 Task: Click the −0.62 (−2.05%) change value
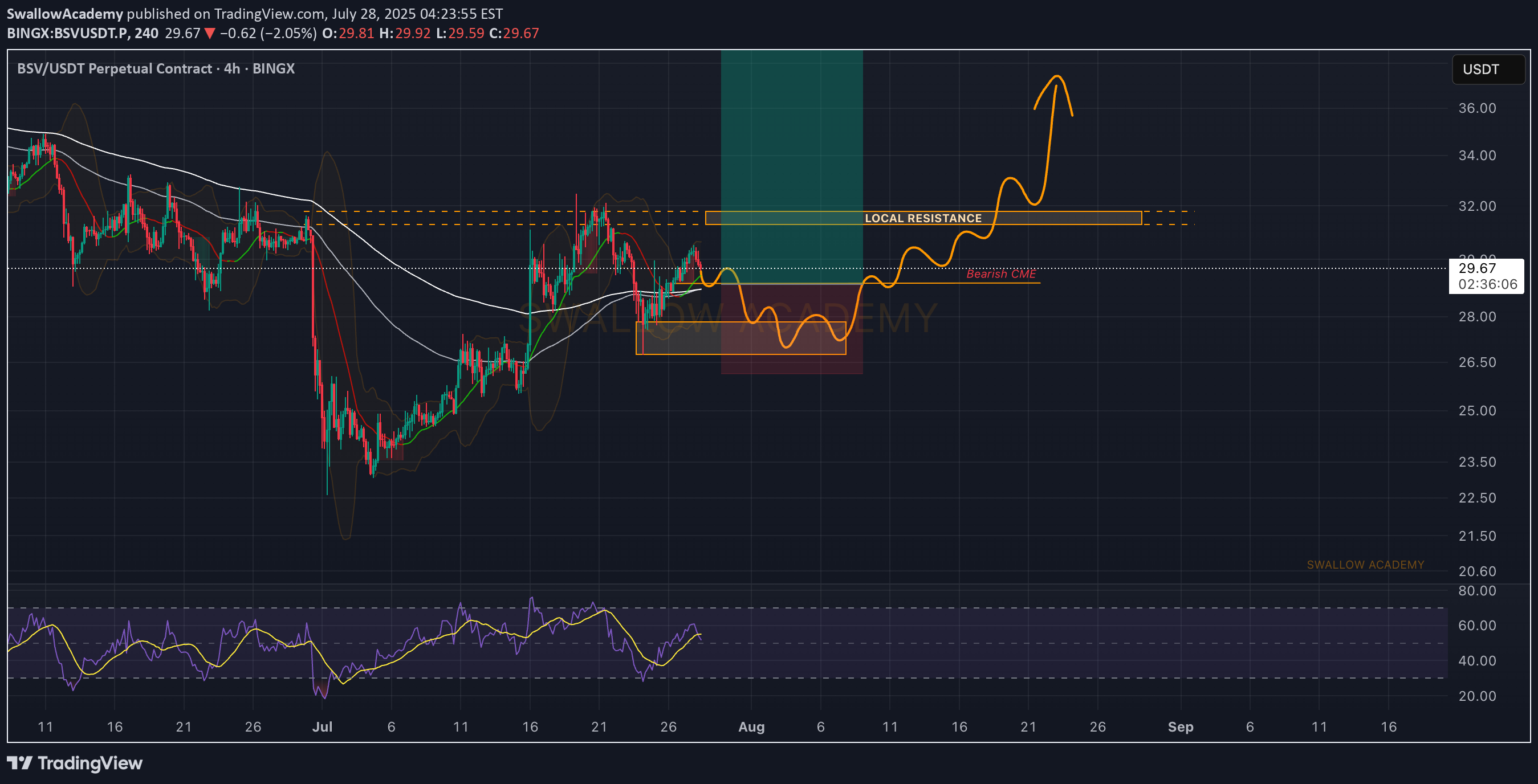tap(268, 33)
